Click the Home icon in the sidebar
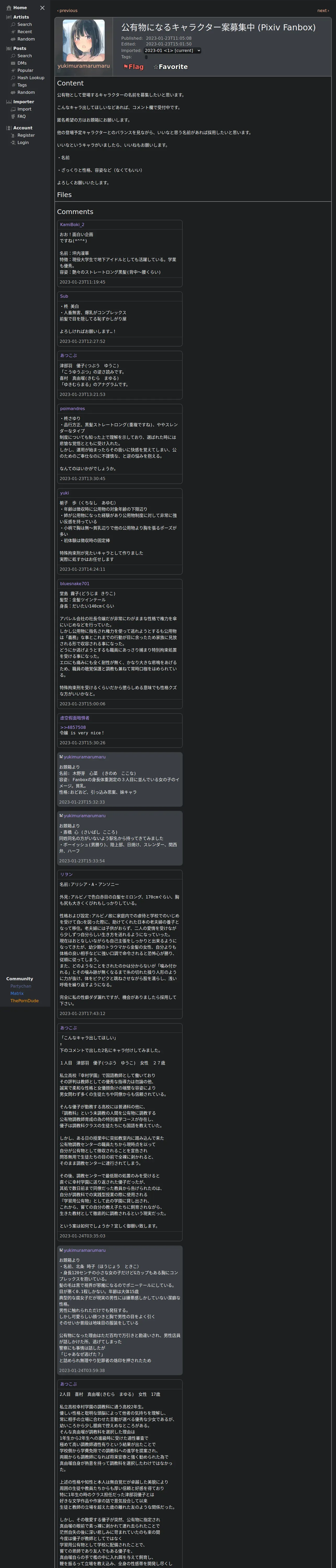 (9, 8)
